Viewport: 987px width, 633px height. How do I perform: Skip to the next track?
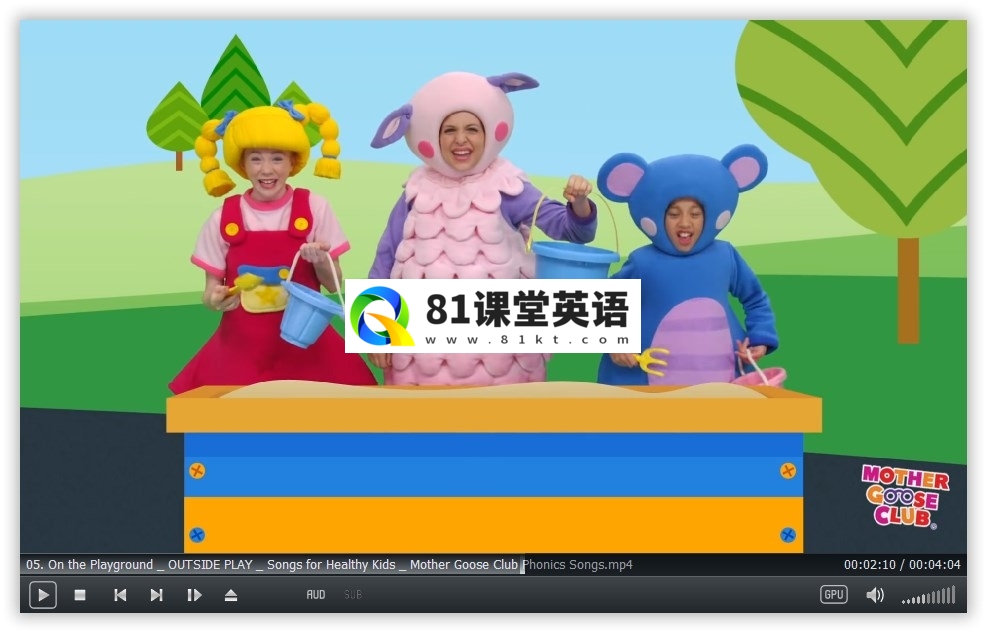coord(157,595)
